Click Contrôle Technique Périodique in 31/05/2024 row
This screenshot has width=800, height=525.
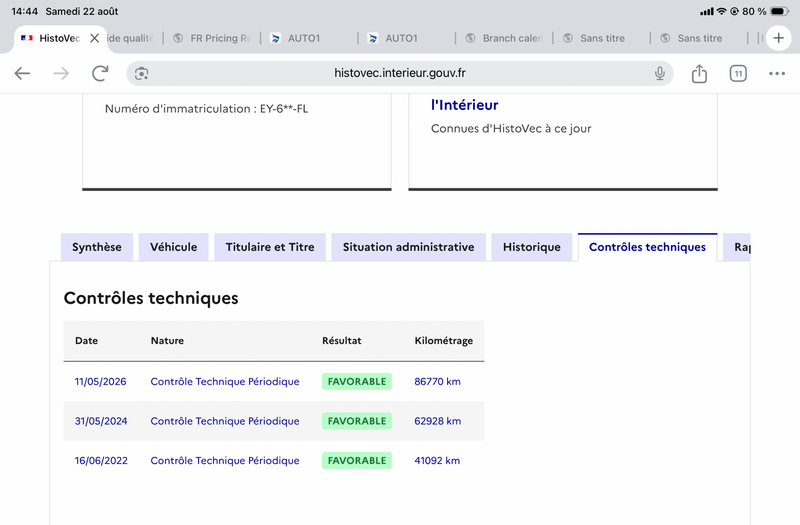[x=224, y=421]
